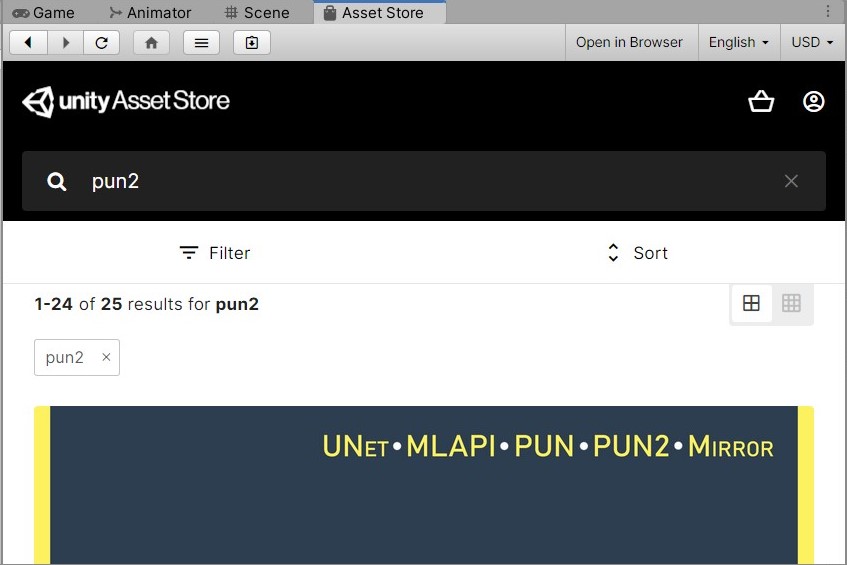Open the user account profile icon
Image resolution: width=847 pixels, height=565 pixels.
(x=814, y=101)
